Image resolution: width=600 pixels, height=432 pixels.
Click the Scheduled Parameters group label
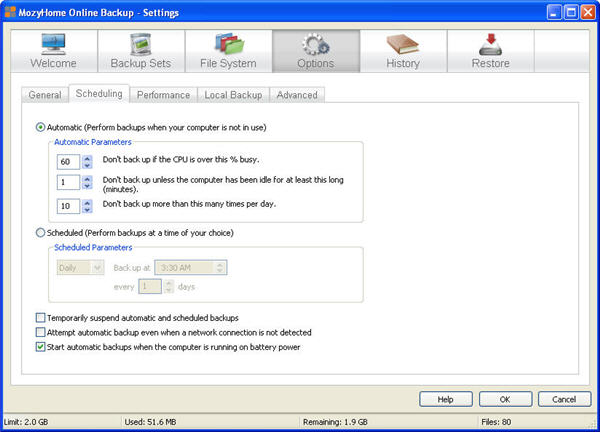tap(93, 247)
